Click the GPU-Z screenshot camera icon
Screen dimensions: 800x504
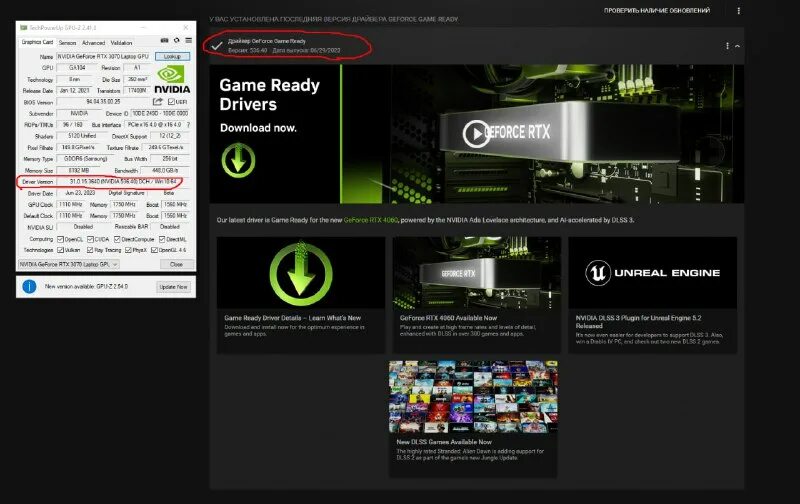(x=164, y=40)
